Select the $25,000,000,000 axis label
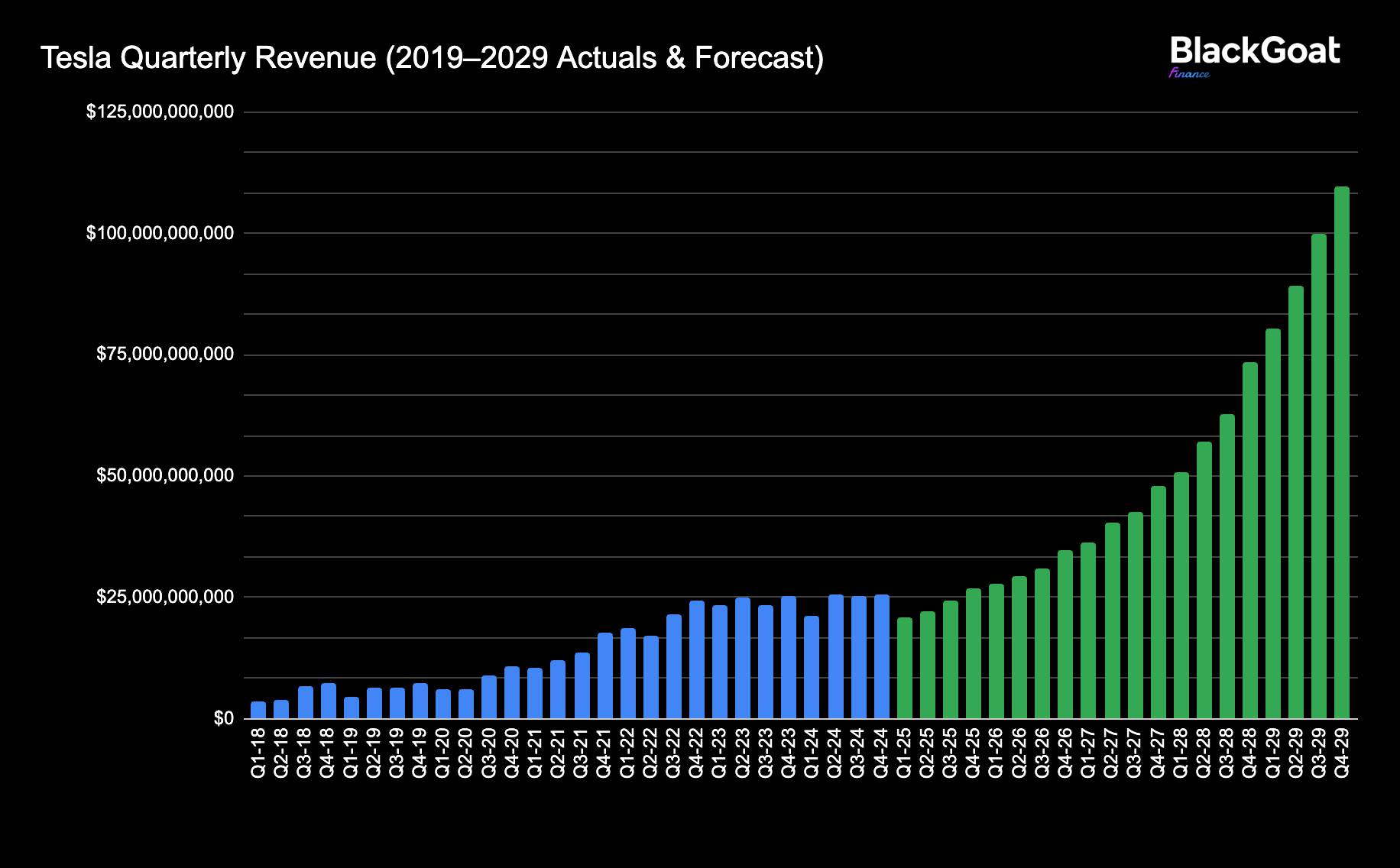The height and width of the screenshot is (868, 1400). tap(165, 597)
